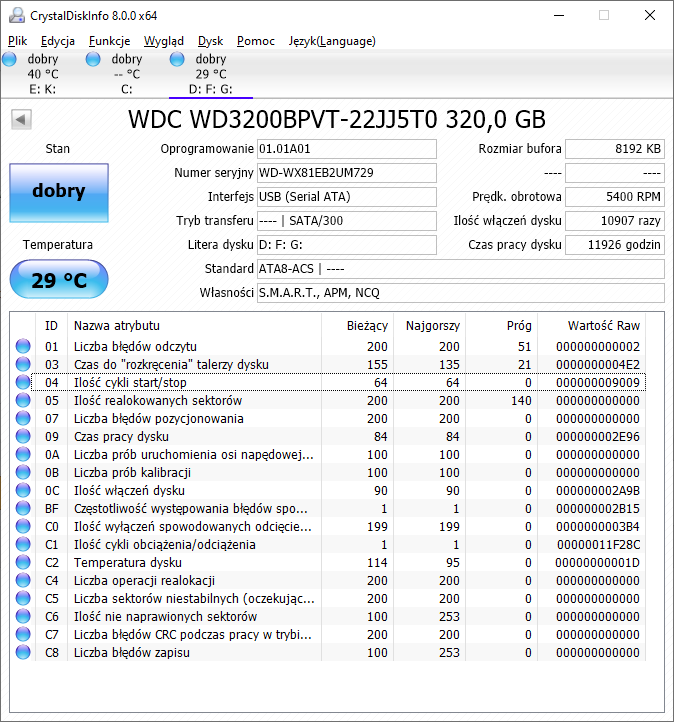
Task: Click status orb for attribute 05
Action: [x=23, y=400]
